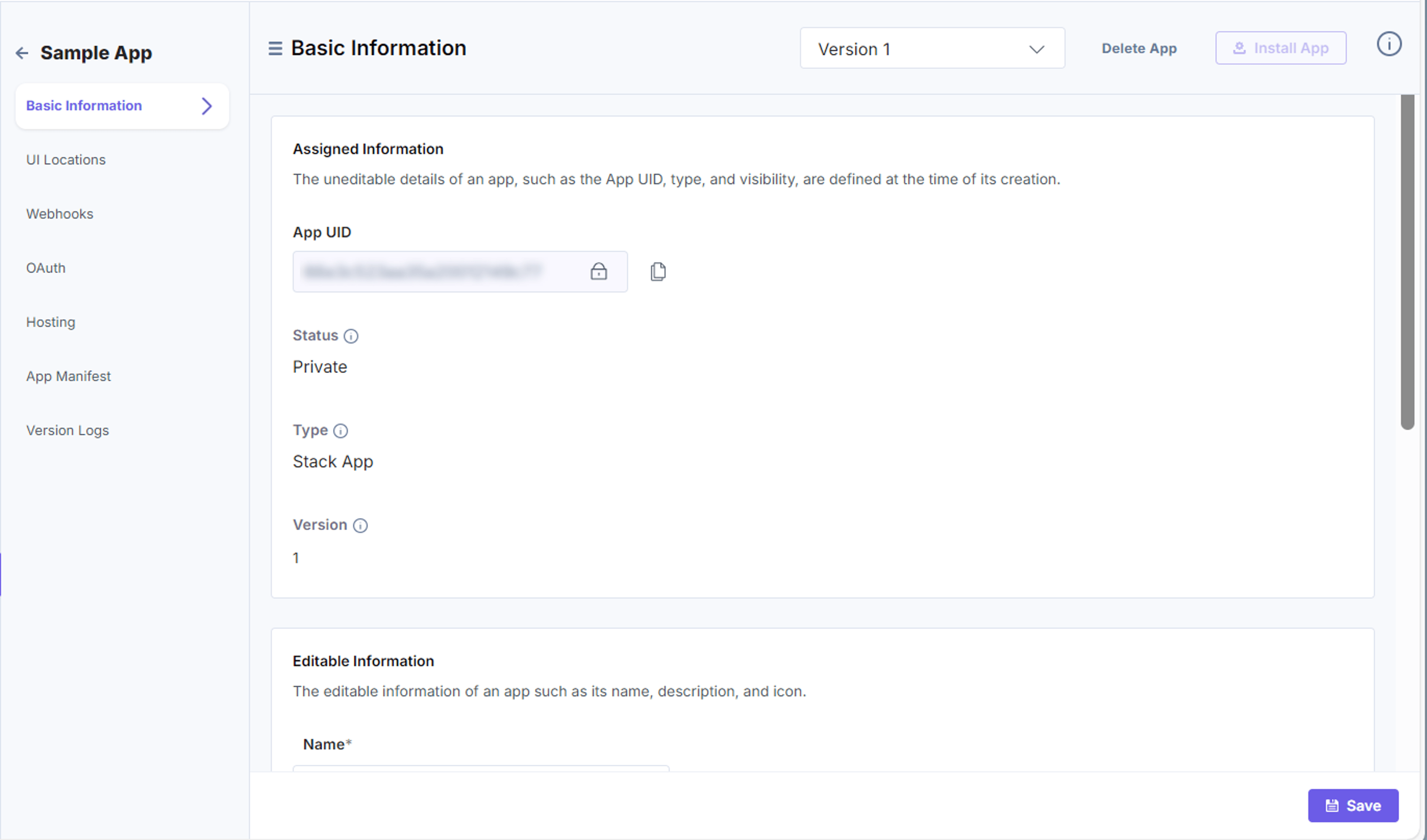Open the info icon beside Status
The width and height of the screenshot is (1427, 840).
pos(351,336)
